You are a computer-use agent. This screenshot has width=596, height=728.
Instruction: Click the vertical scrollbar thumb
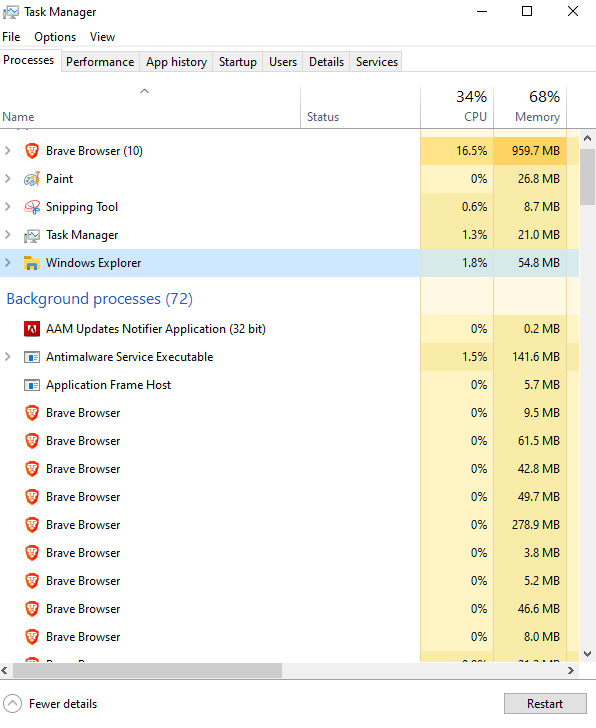coord(587,177)
